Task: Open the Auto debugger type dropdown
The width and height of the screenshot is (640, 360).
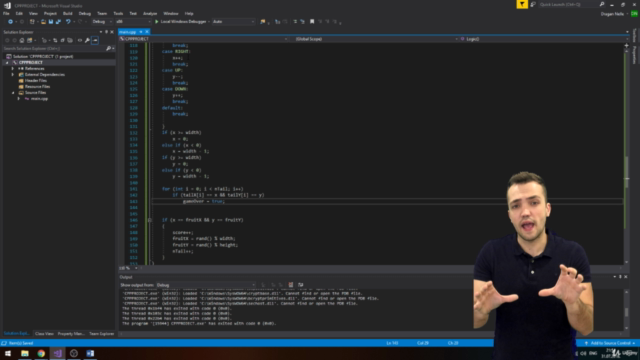Action: pos(233,22)
